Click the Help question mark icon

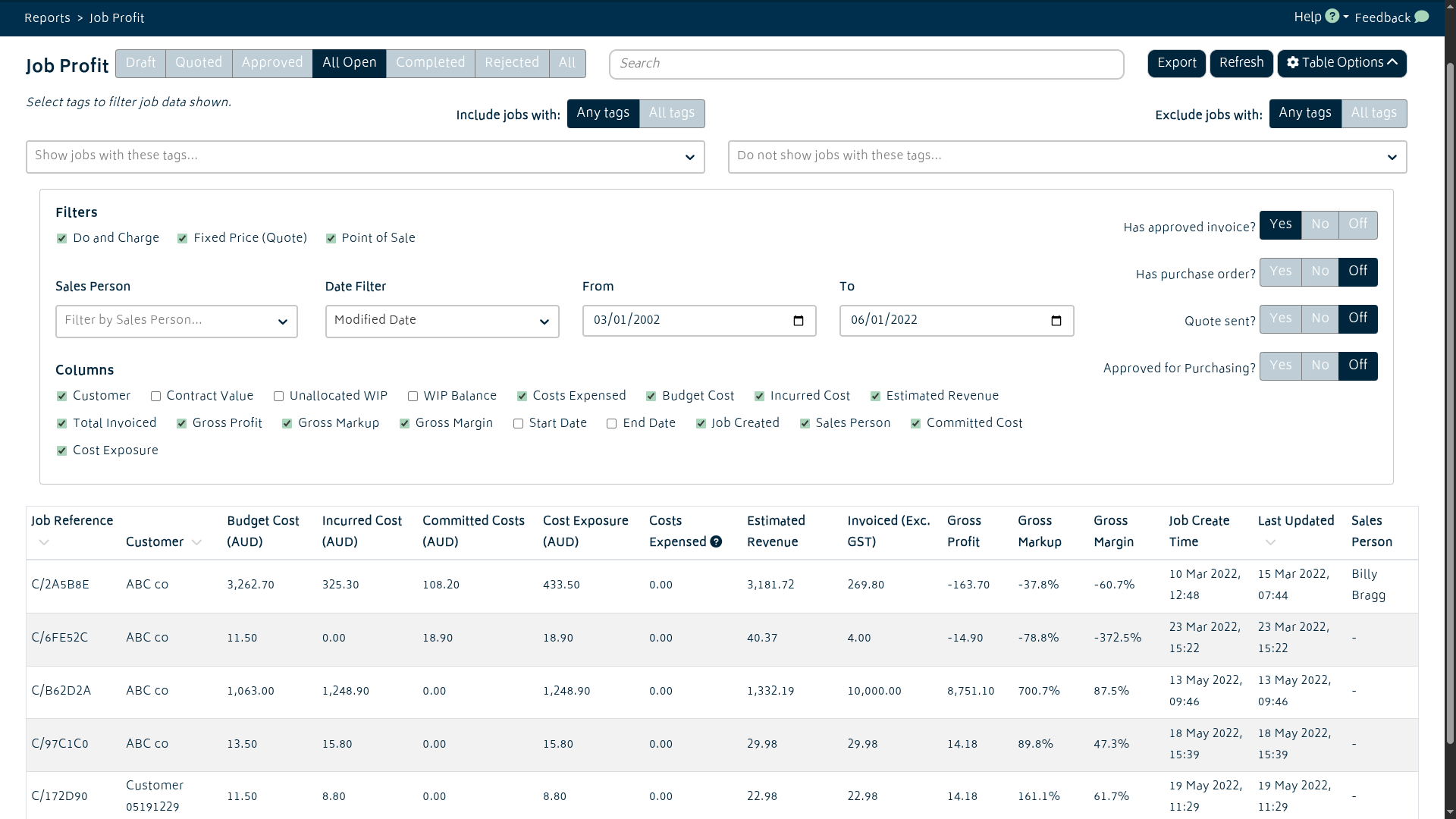[x=1332, y=16]
